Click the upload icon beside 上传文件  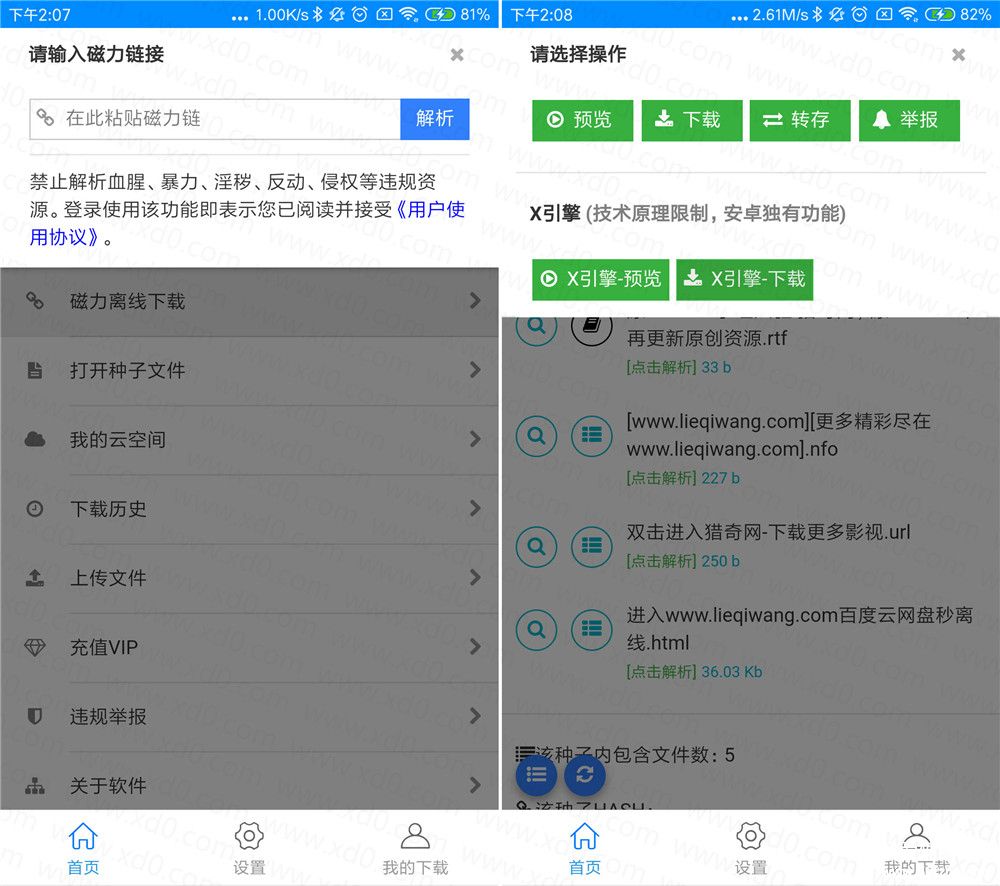pos(34,578)
